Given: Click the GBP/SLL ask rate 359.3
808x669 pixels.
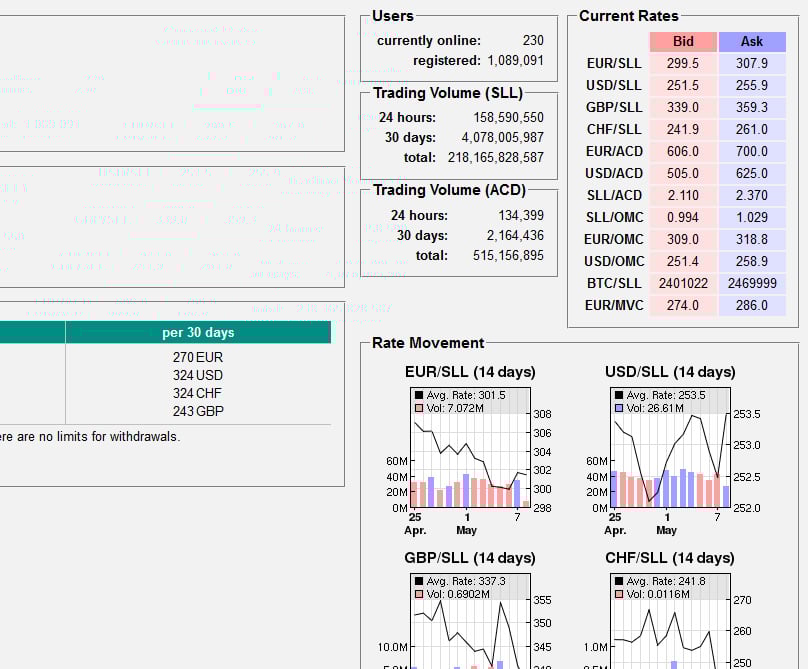Looking at the screenshot, I should click(751, 107).
